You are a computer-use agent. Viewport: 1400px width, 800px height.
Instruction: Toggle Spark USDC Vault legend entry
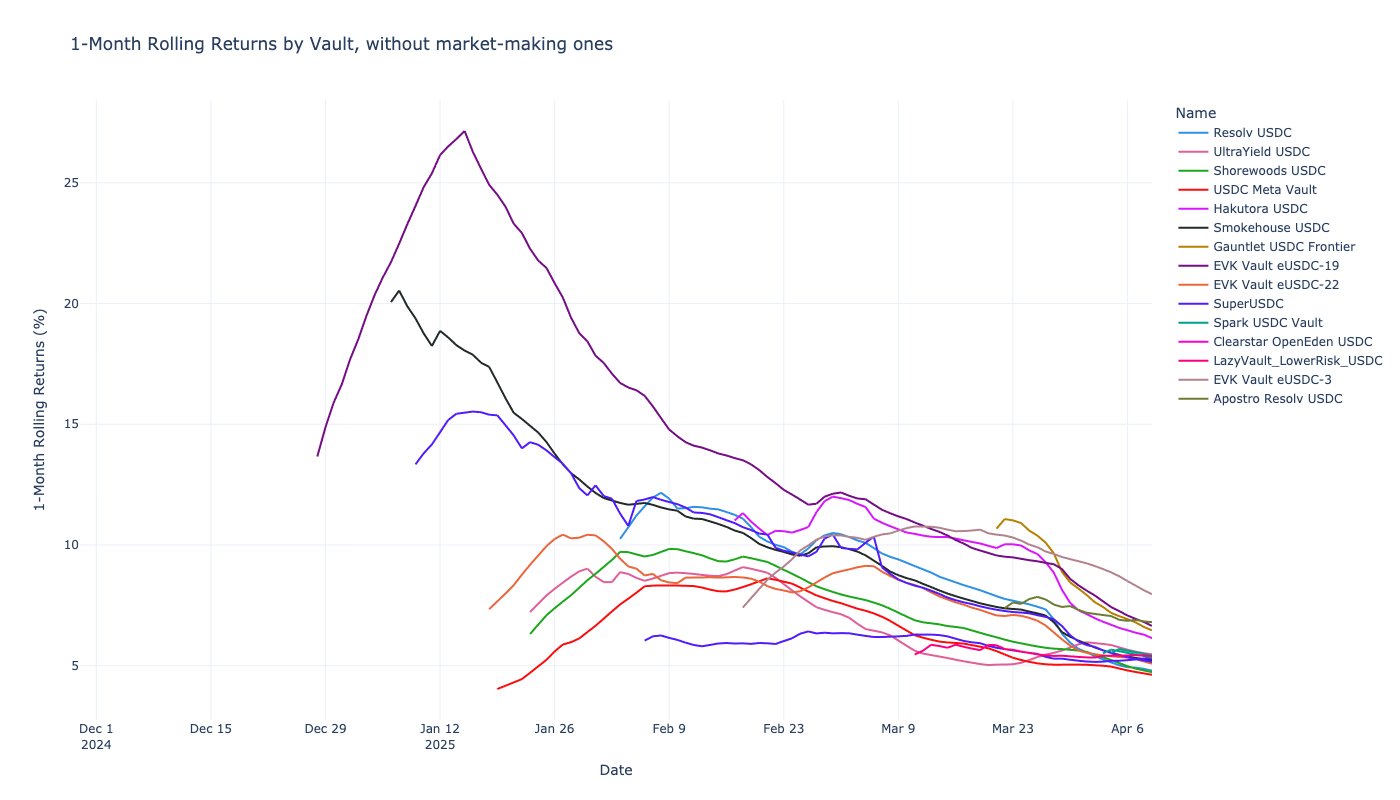click(x=1267, y=323)
